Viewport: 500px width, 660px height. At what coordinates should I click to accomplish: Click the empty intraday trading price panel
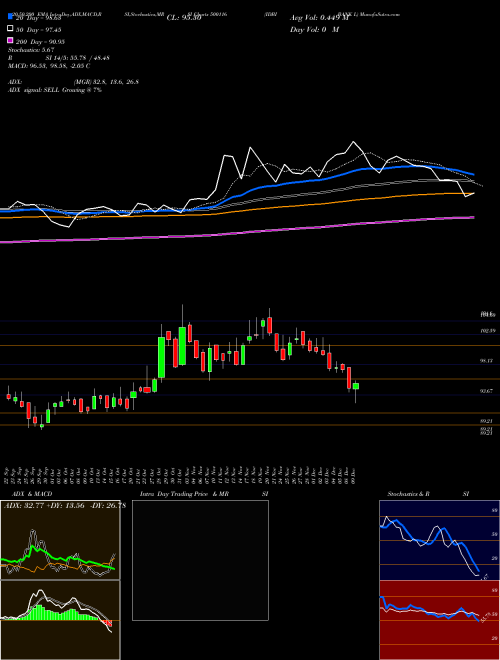(200, 560)
